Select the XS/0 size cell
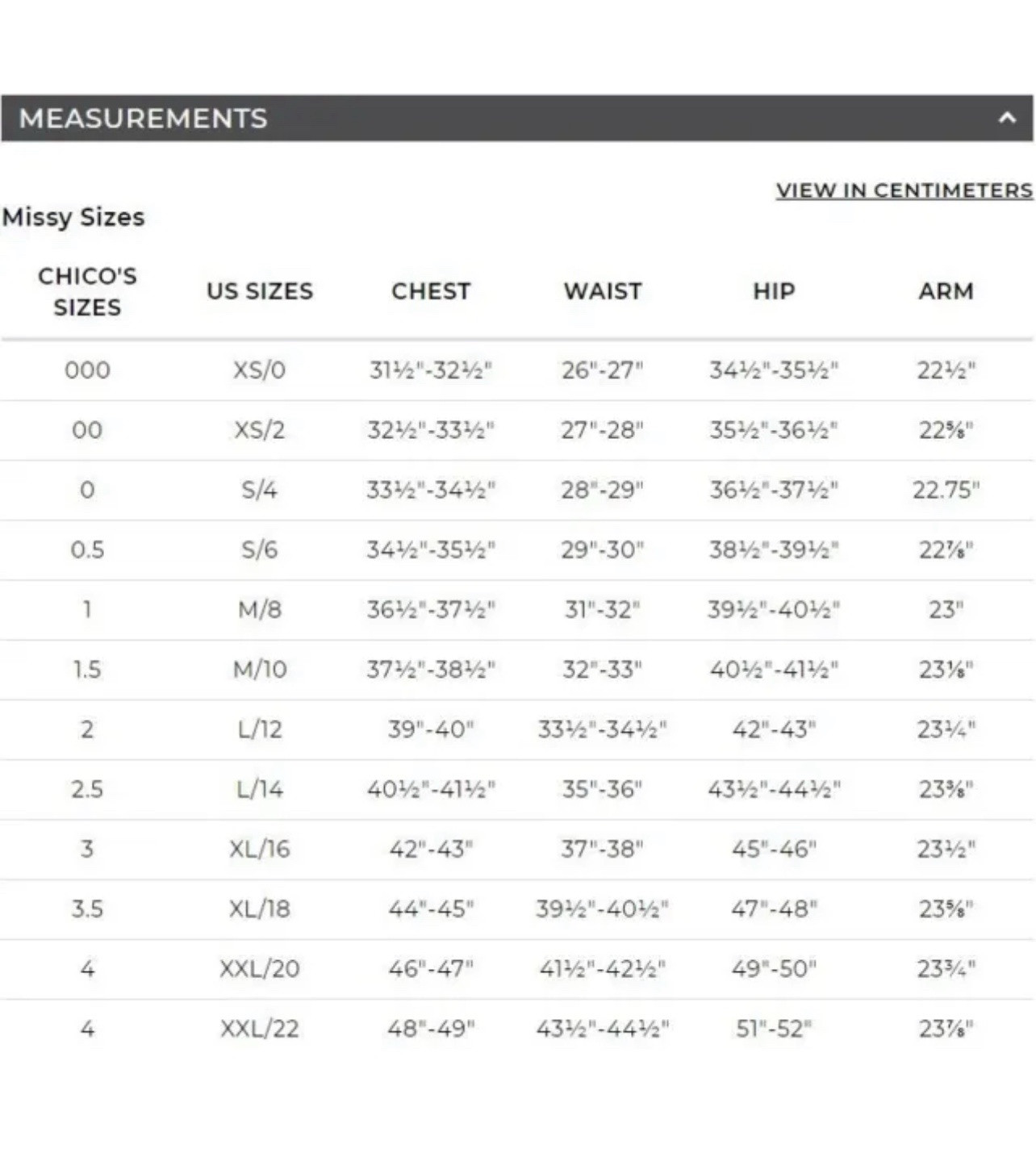 [259, 370]
